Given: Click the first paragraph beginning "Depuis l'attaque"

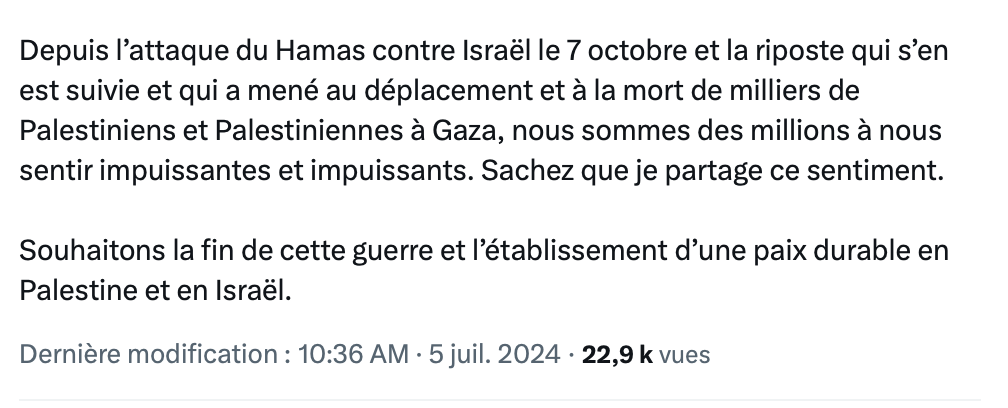Looking at the screenshot, I should coord(484,111).
